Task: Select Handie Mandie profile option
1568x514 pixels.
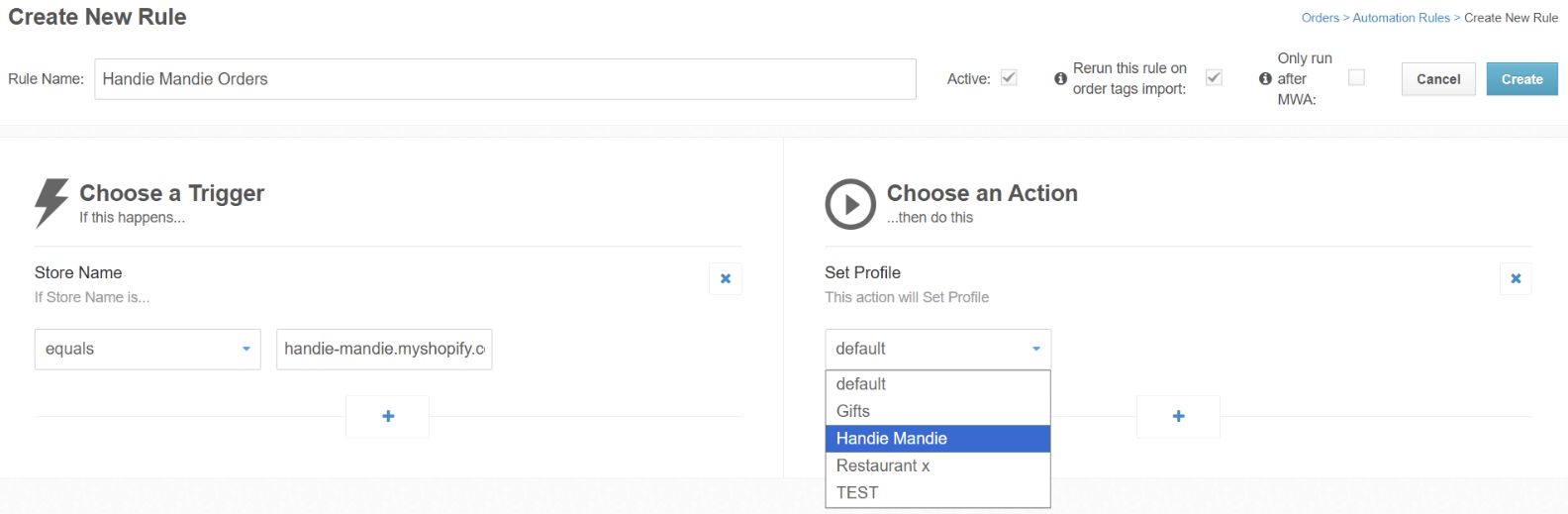Action: [x=937, y=439]
